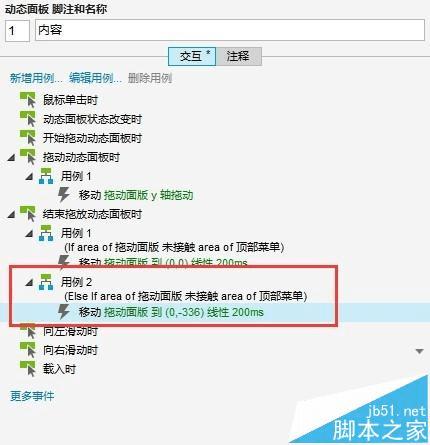Viewport: 430px width, 445px height.
Task: Collapse the 拖动动态面板时 event node
Action: tap(11, 157)
